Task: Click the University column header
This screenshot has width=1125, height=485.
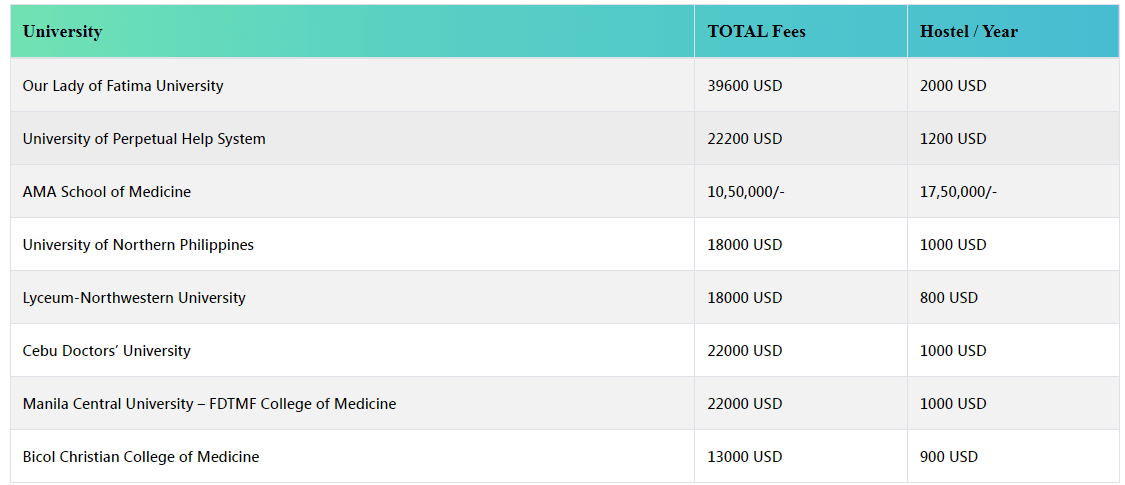Action: (62, 31)
